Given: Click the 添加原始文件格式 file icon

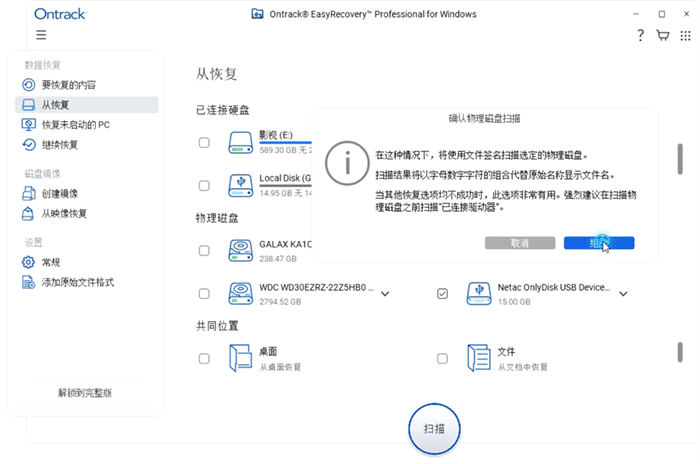Looking at the screenshot, I should (x=29, y=282).
